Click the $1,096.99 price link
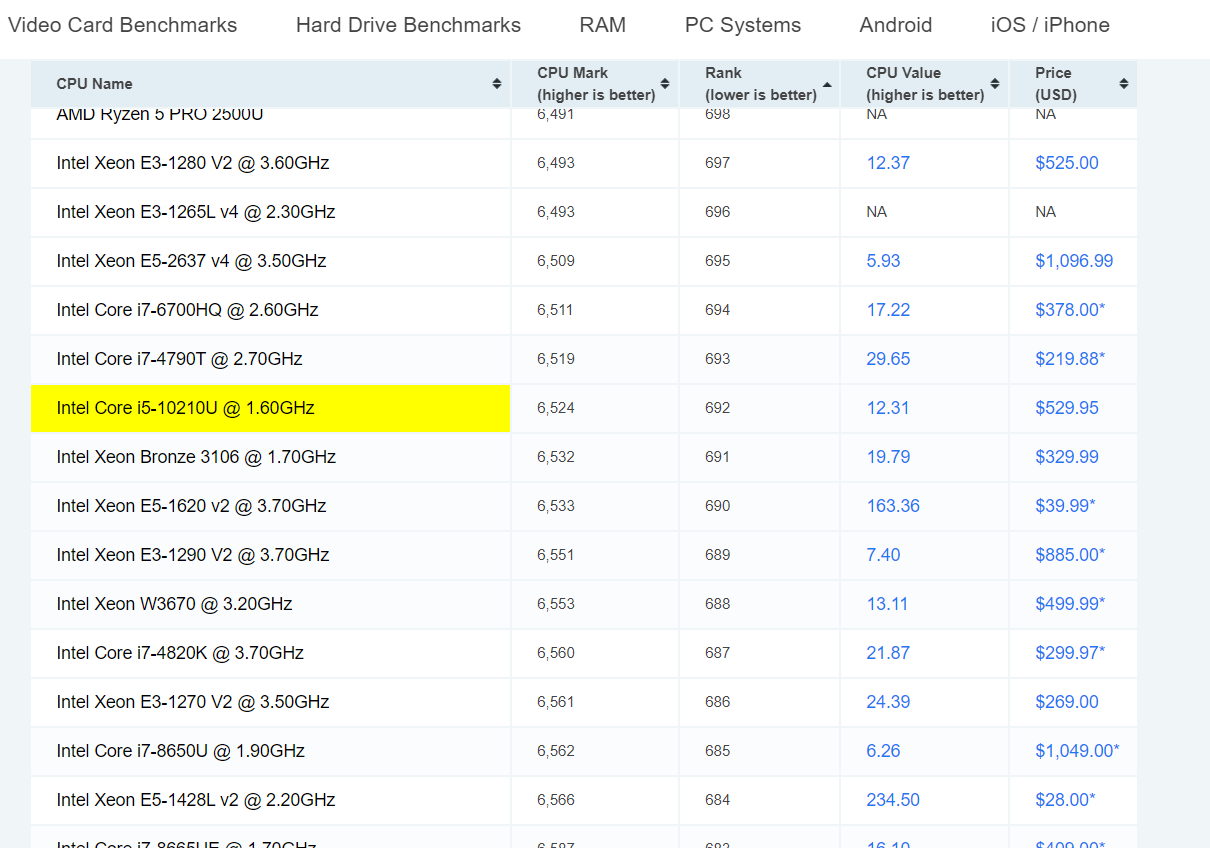Image resolution: width=1210 pixels, height=848 pixels. (x=1074, y=261)
